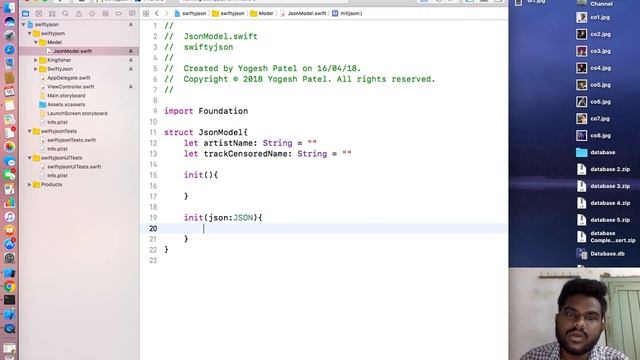Click the 'trackCensoredName' declaration line
640x360 pixels.
(267, 154)
